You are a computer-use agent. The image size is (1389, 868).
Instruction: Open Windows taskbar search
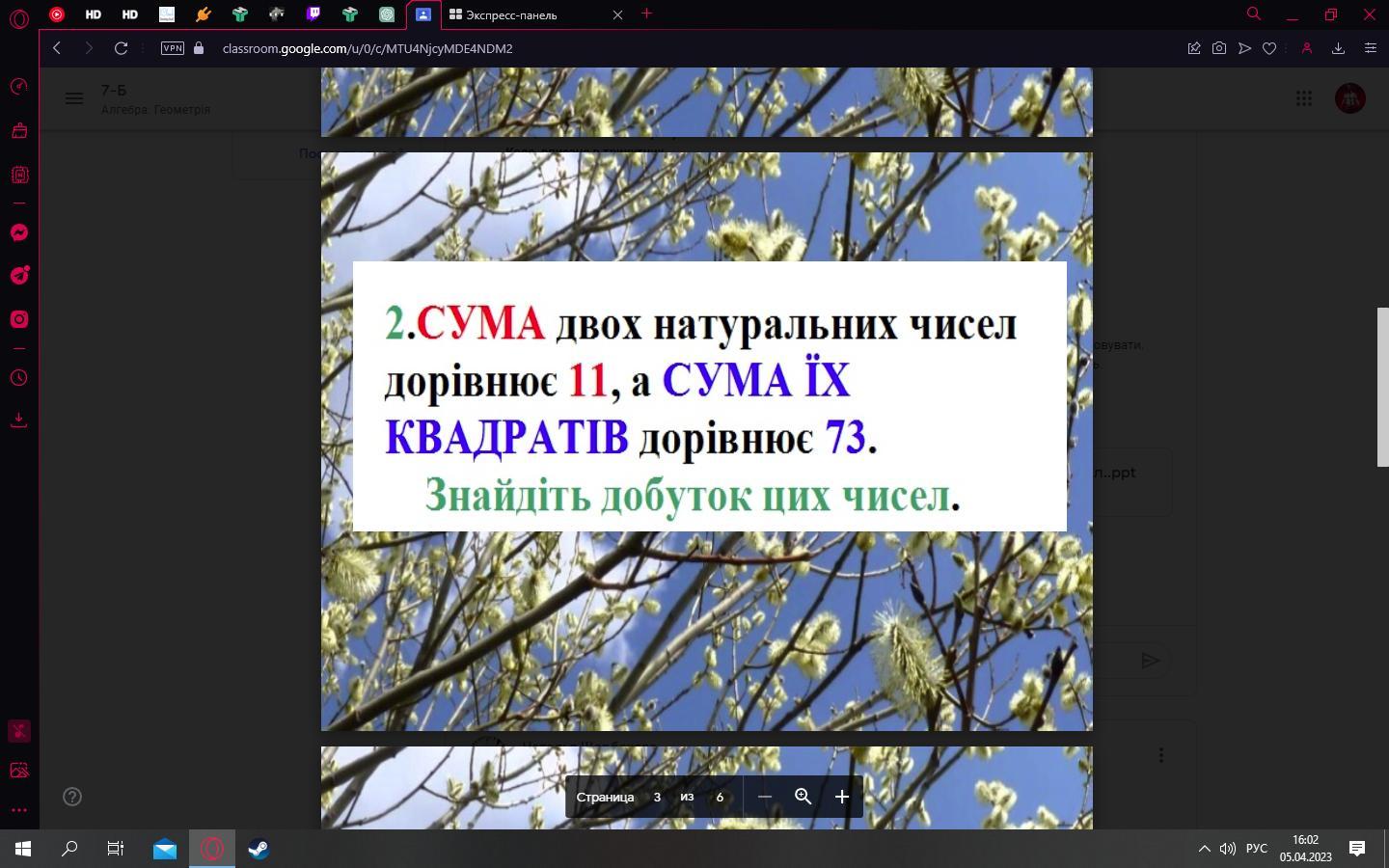point(69,849)
